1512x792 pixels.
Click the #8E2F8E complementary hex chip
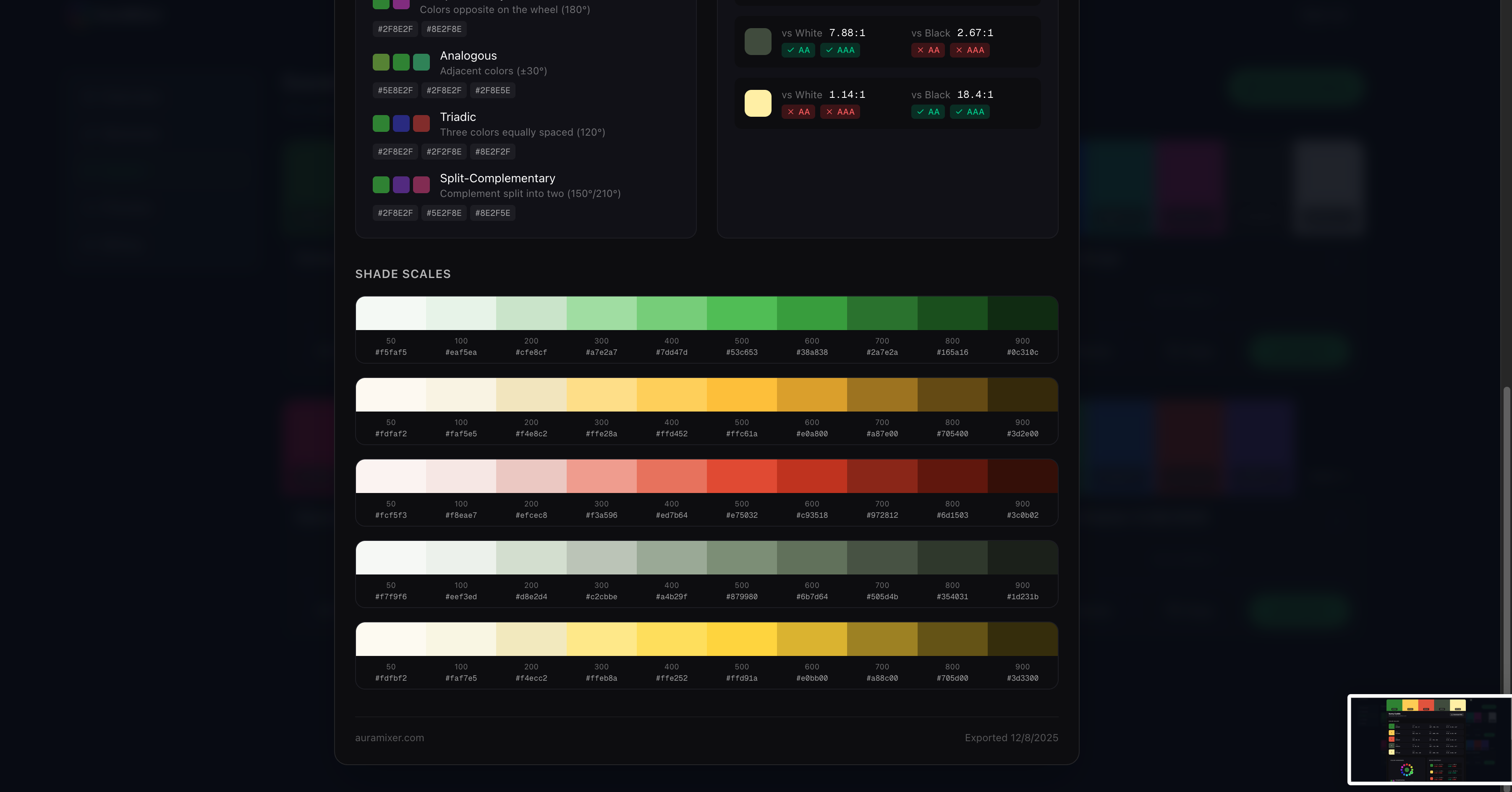pos(444,29)
